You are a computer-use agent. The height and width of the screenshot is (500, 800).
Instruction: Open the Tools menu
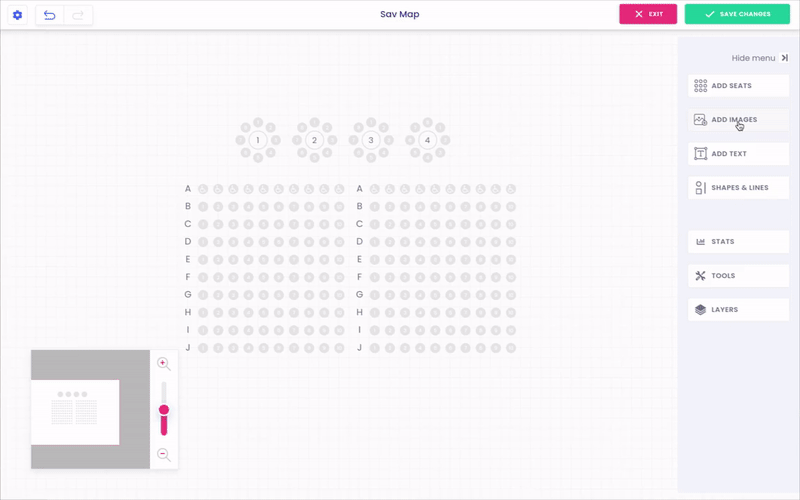coord(738,276)
